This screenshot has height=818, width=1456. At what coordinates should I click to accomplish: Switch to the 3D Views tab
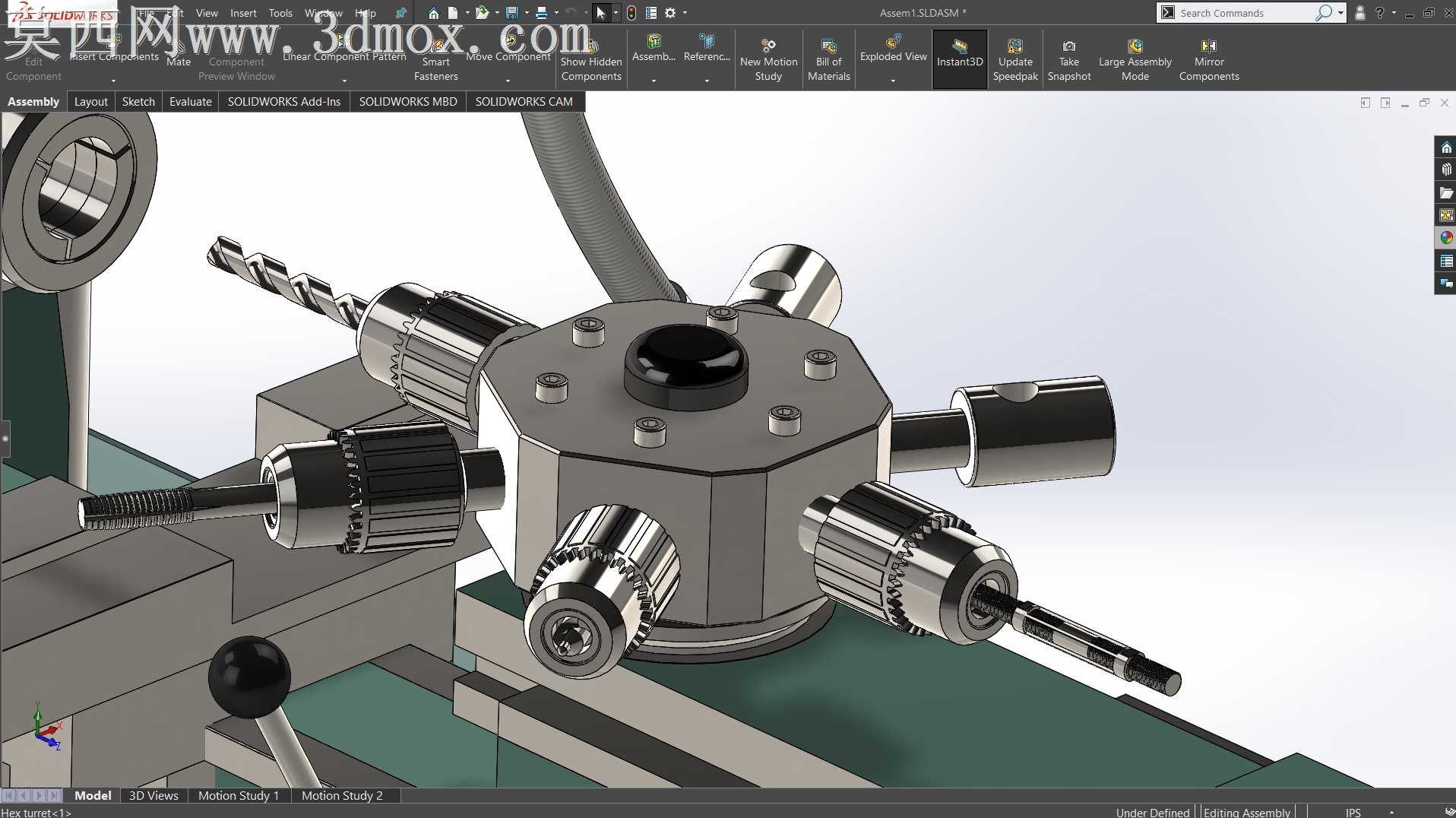tap(154, 795)
